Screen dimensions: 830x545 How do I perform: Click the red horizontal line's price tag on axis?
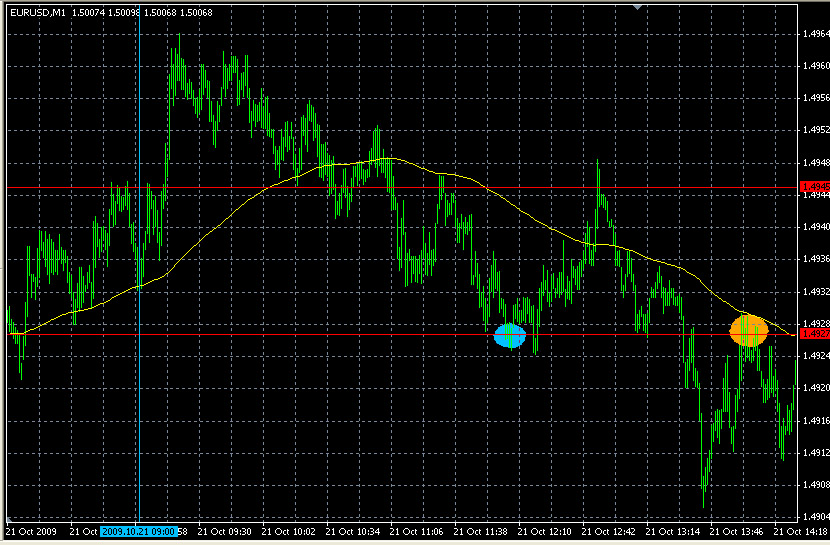(x=814, y=334)
